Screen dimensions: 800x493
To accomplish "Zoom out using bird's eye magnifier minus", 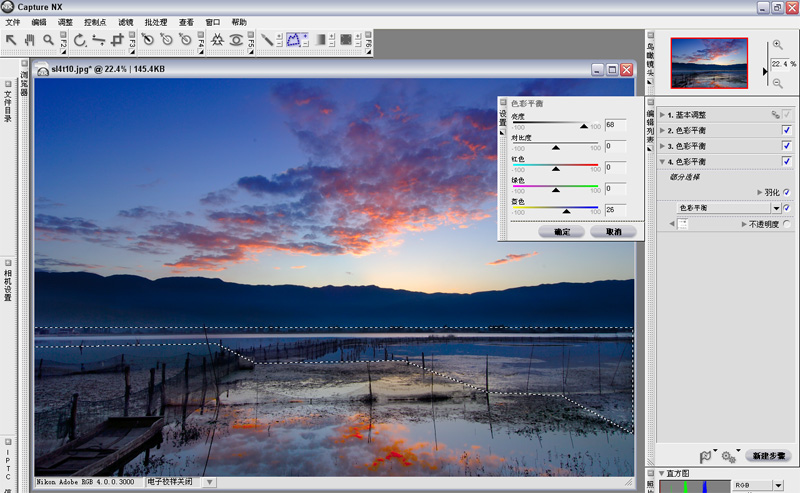I will tap(777, 83).
